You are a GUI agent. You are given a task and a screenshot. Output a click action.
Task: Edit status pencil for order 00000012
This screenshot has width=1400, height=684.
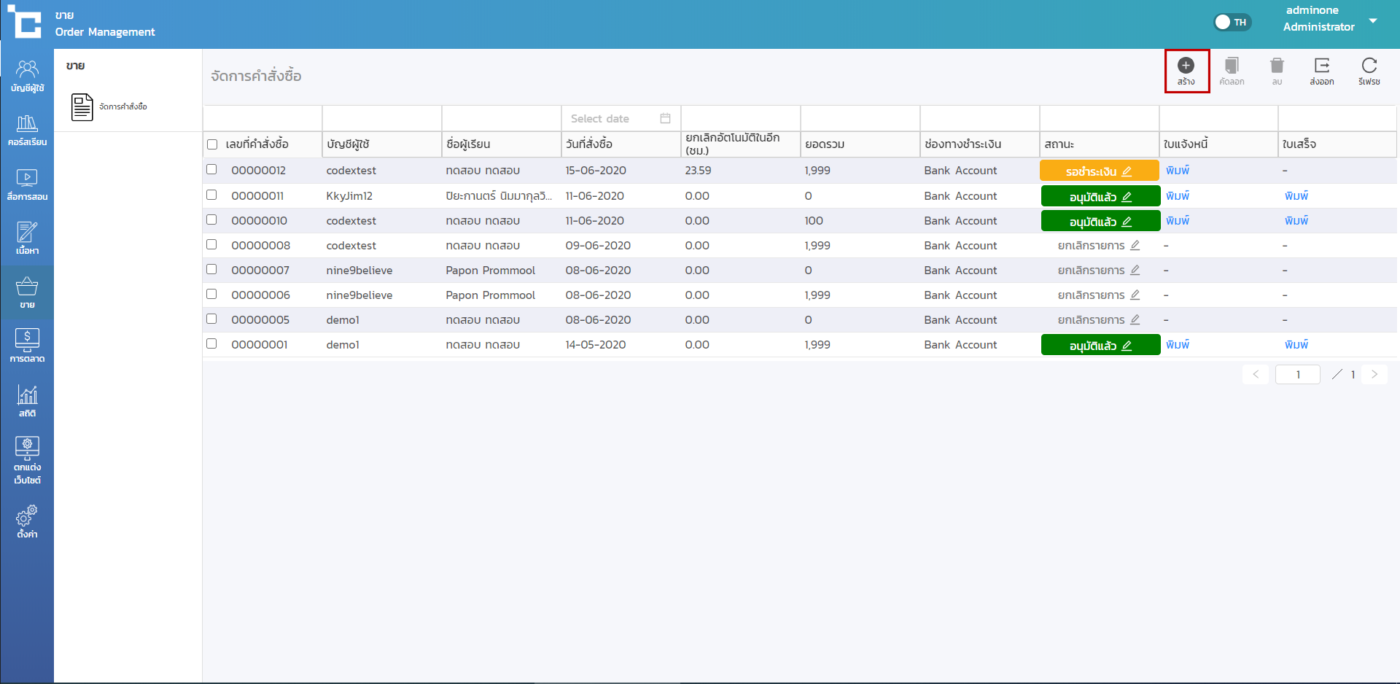pyautogui.click(x=1127, y=171)
